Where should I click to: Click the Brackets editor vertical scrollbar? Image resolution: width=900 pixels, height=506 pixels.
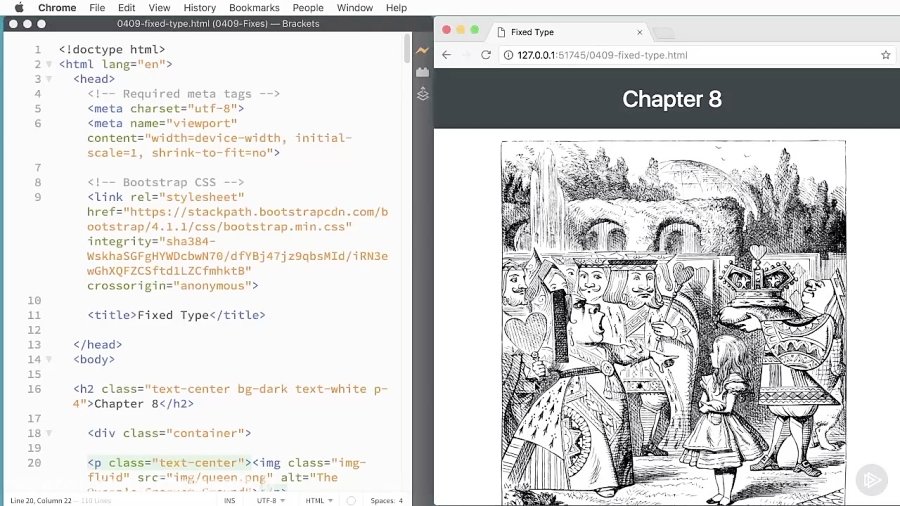coord(407,49)
